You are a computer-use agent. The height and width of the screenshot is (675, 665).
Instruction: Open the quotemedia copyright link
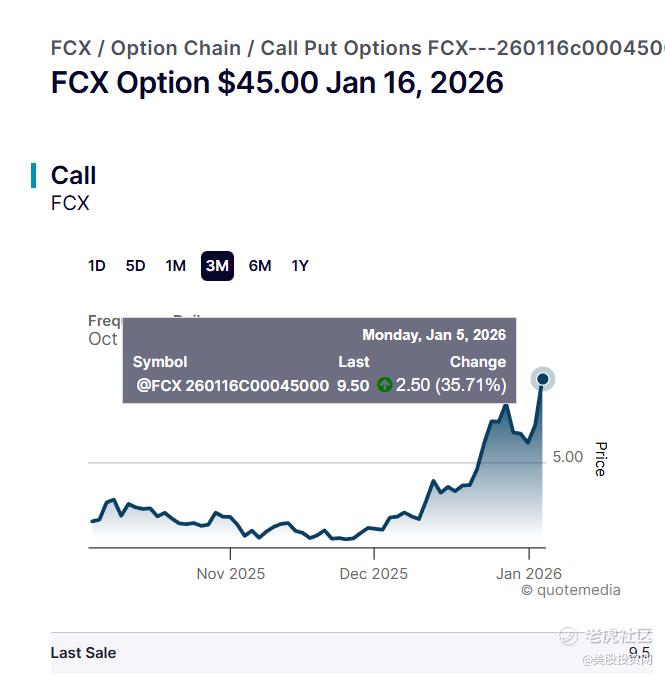tap(570, 590)
